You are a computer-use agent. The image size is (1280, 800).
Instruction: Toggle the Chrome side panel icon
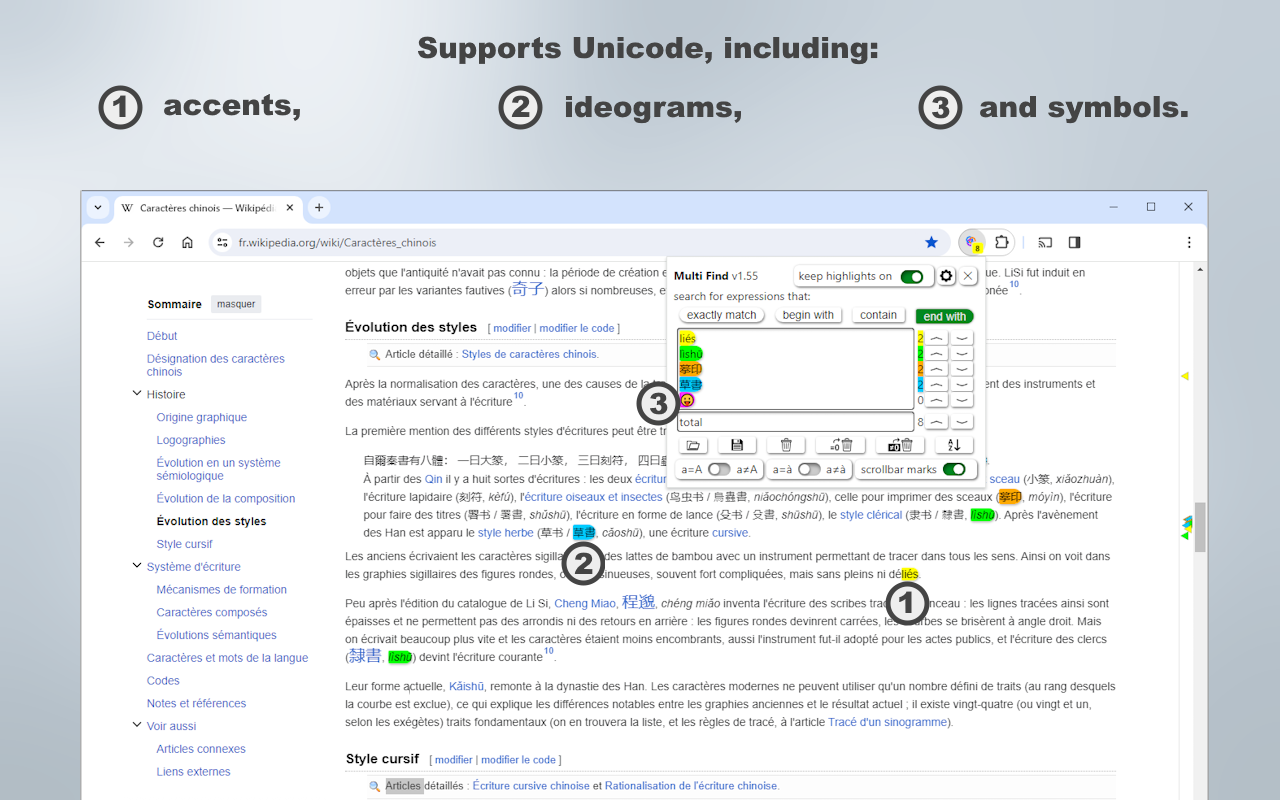(x=1074, y=242)
